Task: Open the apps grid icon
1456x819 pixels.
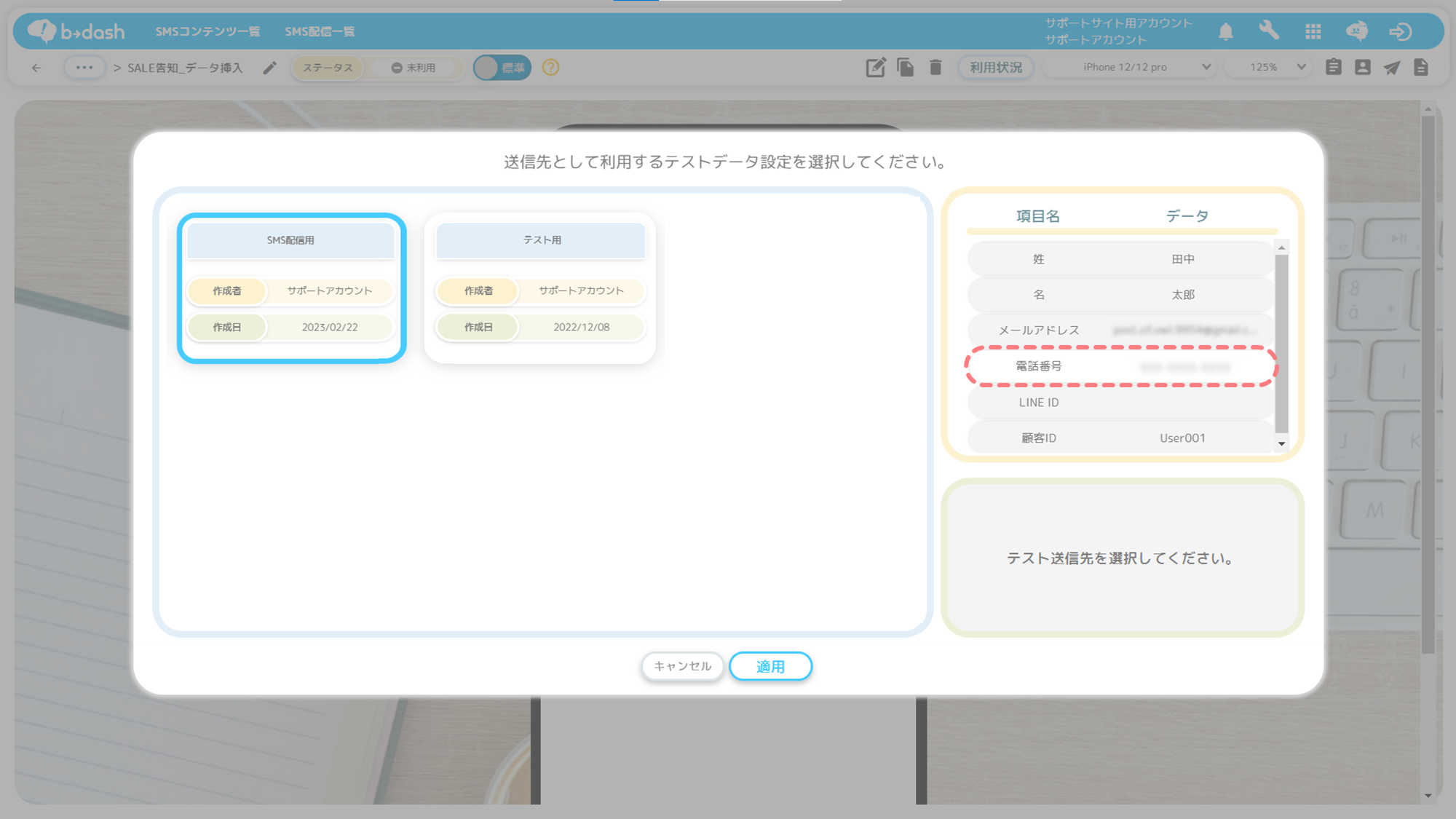Action: click(1313, 31)
